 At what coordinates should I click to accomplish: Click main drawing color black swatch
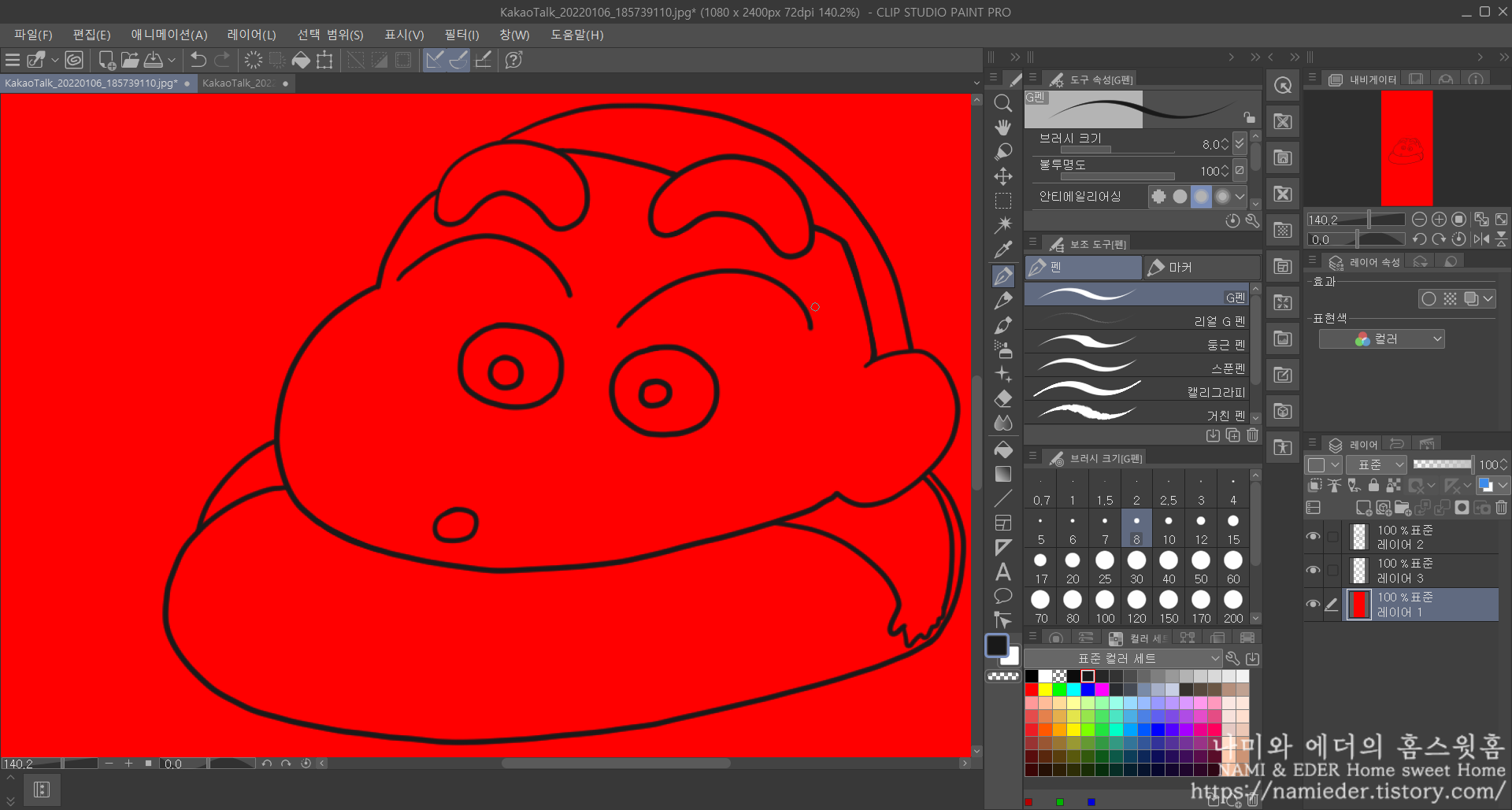[x=997, y=645]
